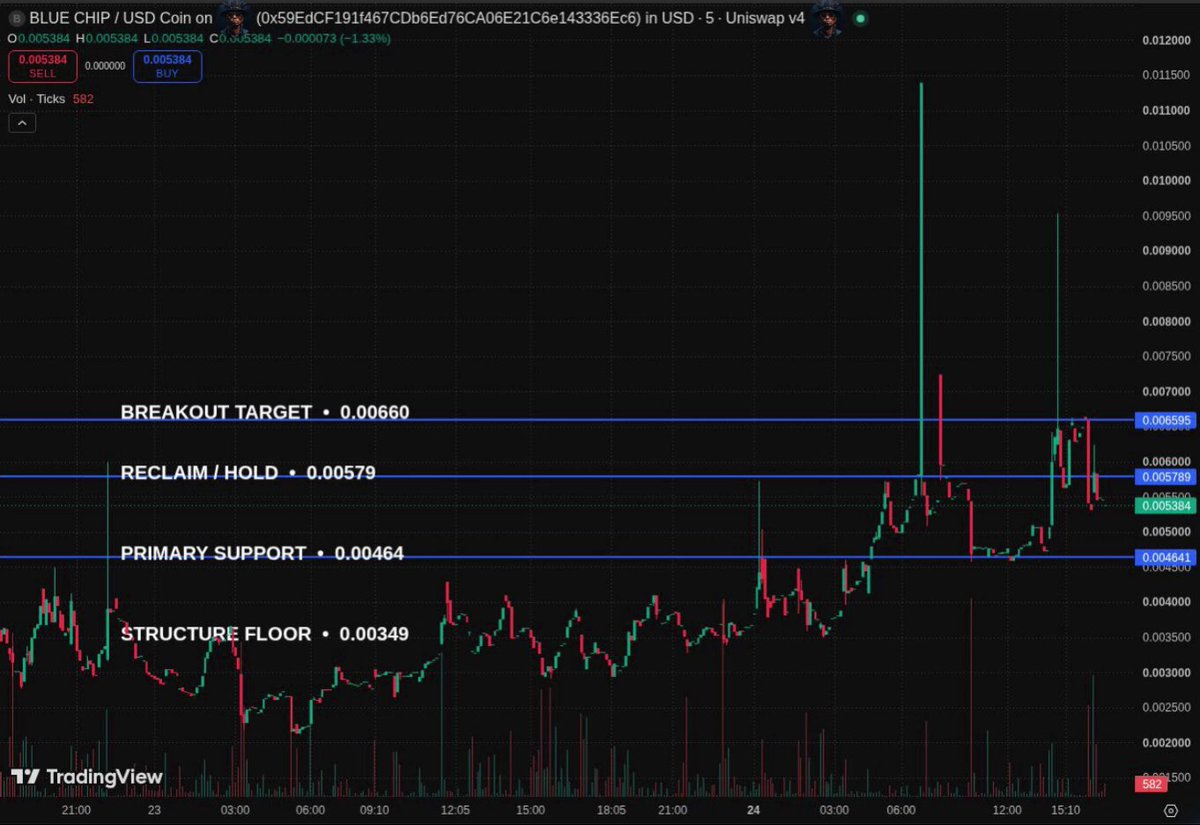The image size is (1200, 825).
Task: Click the 12:05 time axis label
Action: click(x=455, y=810)
